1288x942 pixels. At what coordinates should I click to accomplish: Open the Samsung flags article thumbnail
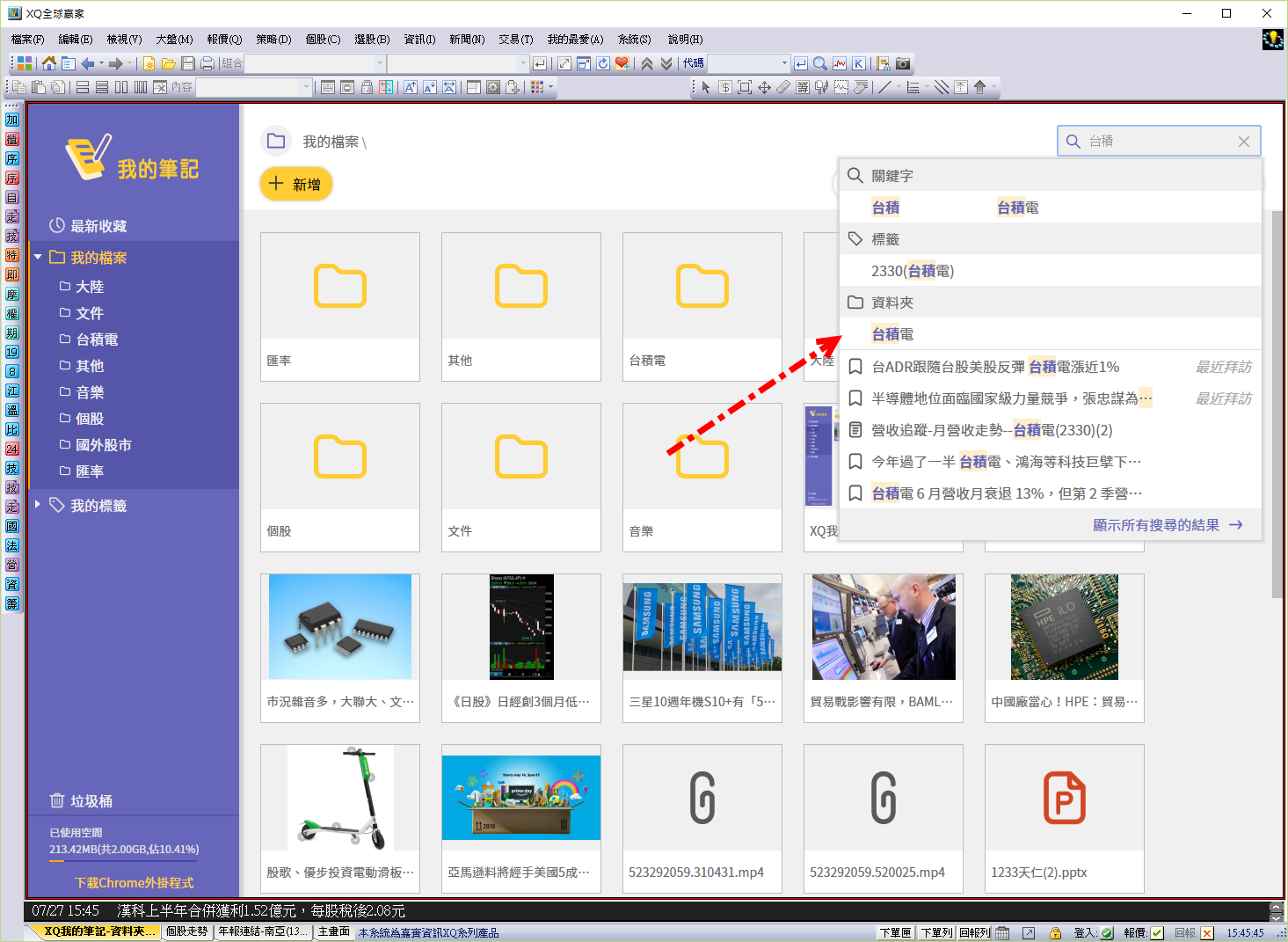[x=702, y=627]
